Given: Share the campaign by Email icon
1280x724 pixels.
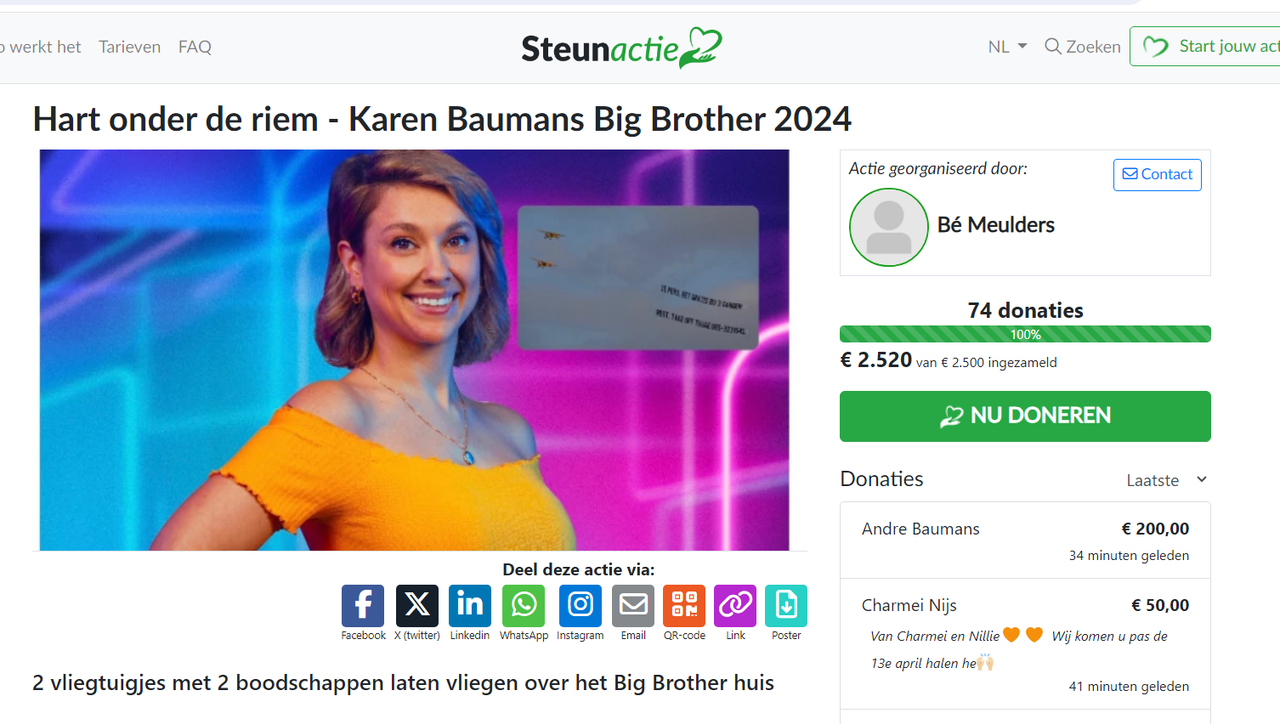Looking at the screenshot, I should tap(633, 605).
